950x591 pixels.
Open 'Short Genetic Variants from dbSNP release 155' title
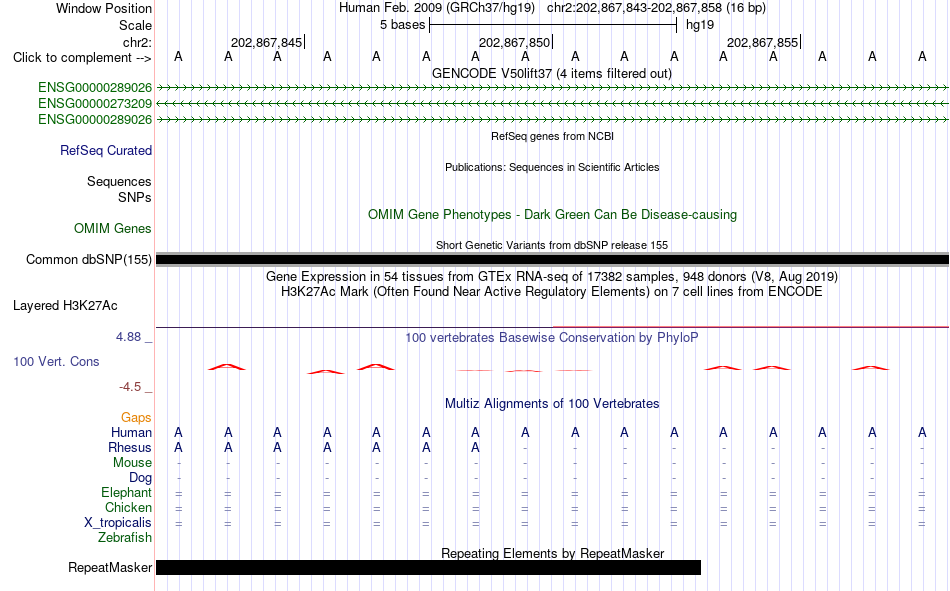pyautogui.click(x=552, y=245)
